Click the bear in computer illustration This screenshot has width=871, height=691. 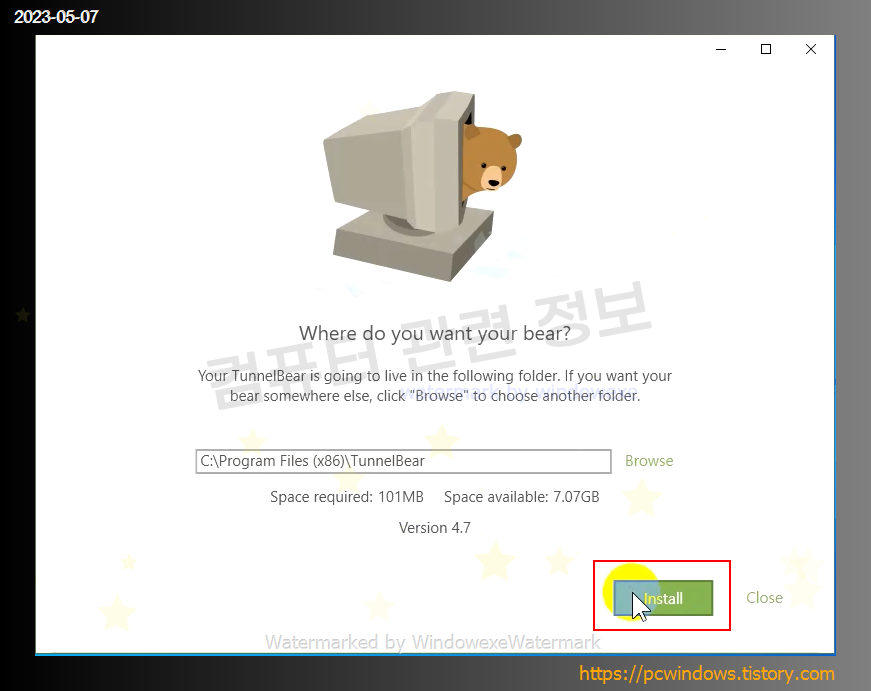coord(422,187)
